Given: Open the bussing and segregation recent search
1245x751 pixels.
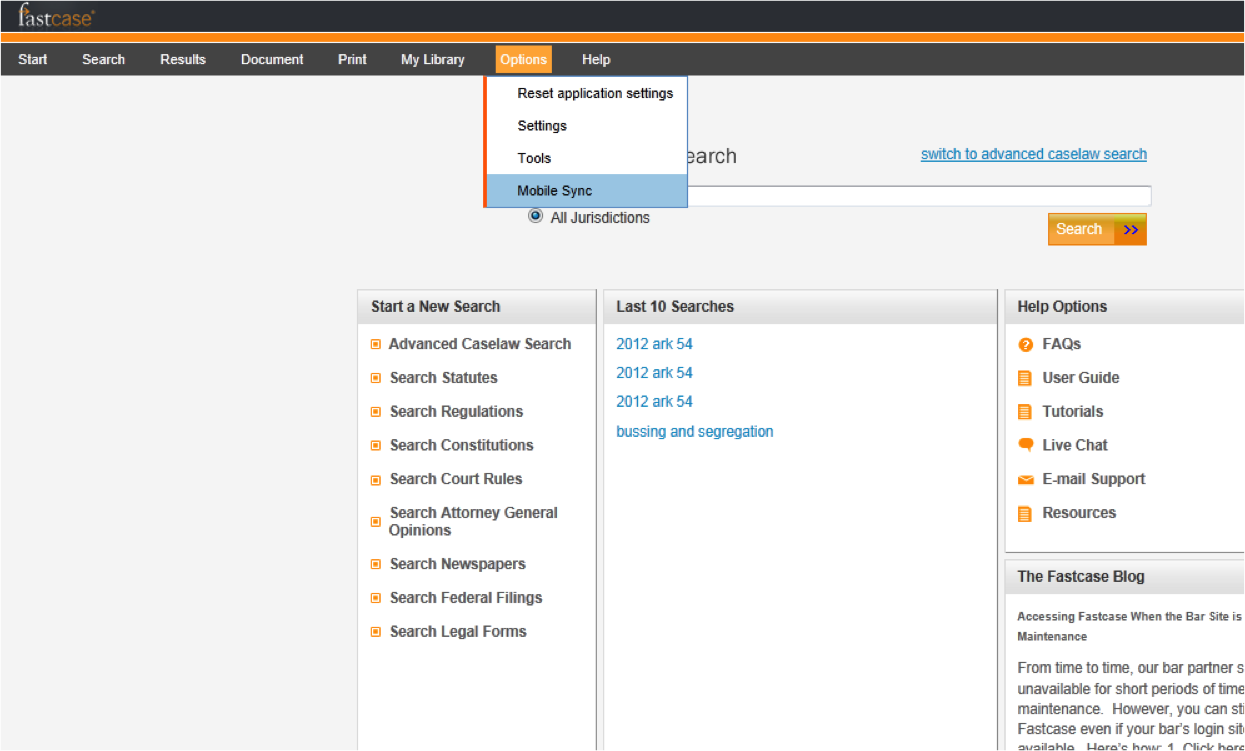Looking at the screenshot, I should click(x=694, y=432).
